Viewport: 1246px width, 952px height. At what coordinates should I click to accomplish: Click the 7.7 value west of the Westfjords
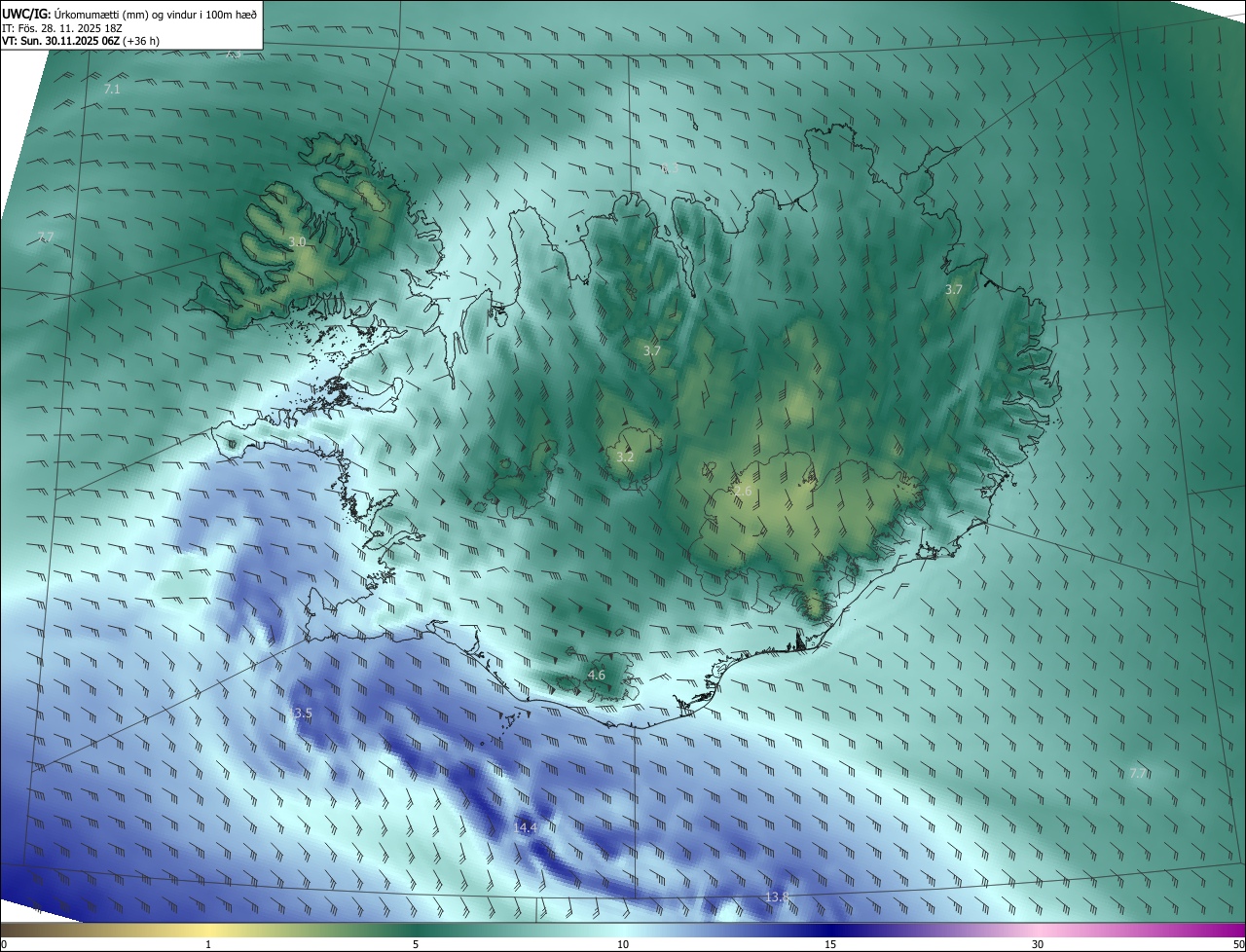[x=45, y=238]
